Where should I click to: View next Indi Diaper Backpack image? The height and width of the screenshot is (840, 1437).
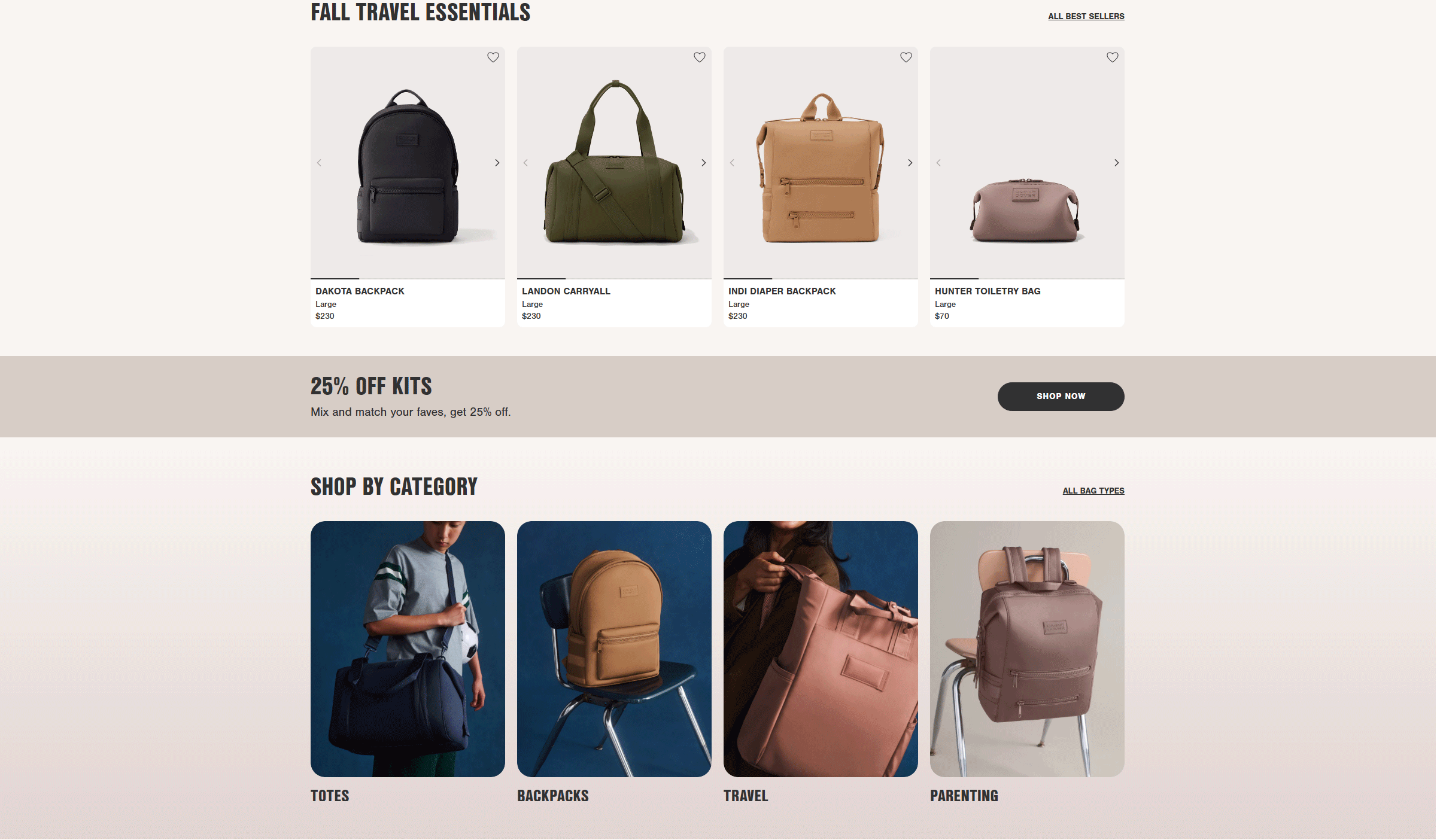click(x=910, y=163)
